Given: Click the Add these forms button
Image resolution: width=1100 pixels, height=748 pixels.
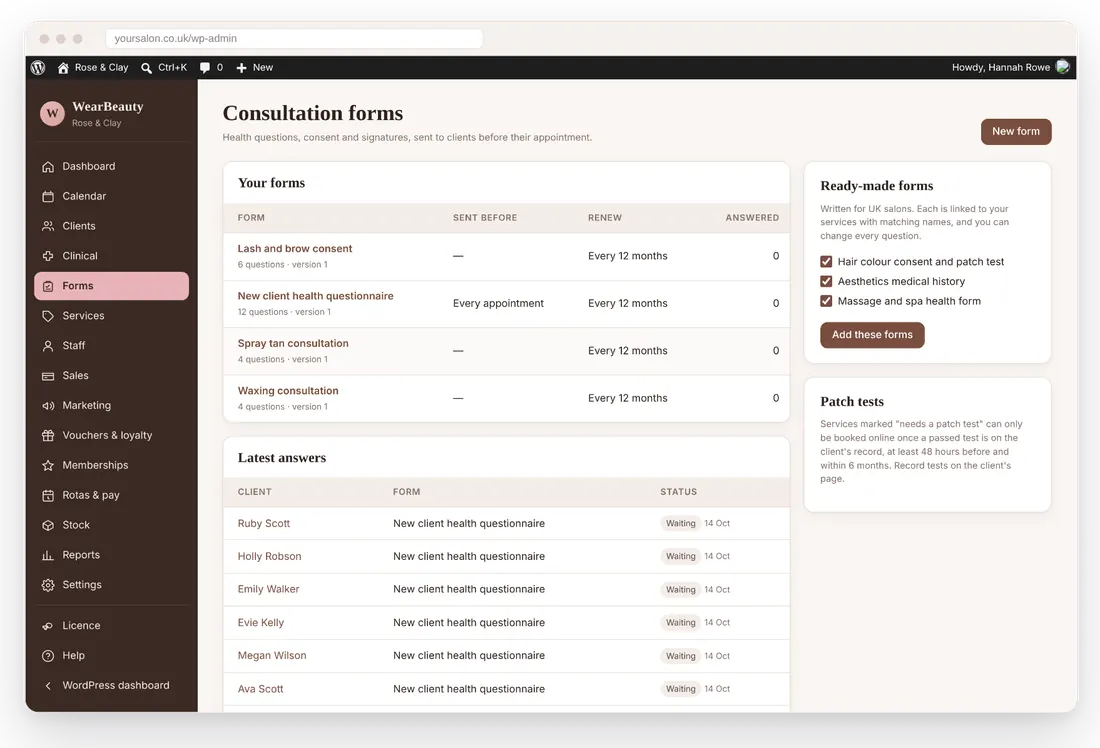Looking at the screenshot, I should click(x=872, y=335).
